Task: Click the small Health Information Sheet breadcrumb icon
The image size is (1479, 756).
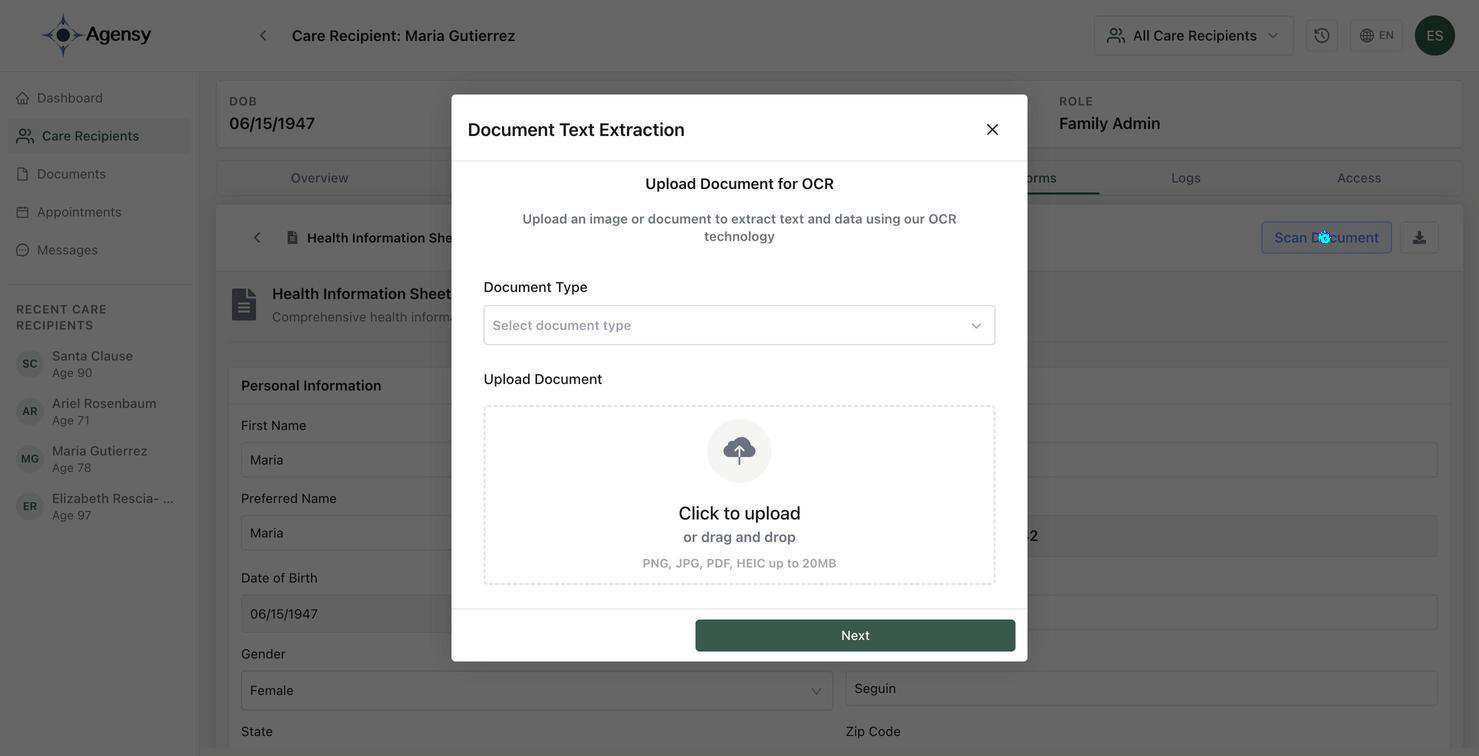Action: [x=292, y=238]
